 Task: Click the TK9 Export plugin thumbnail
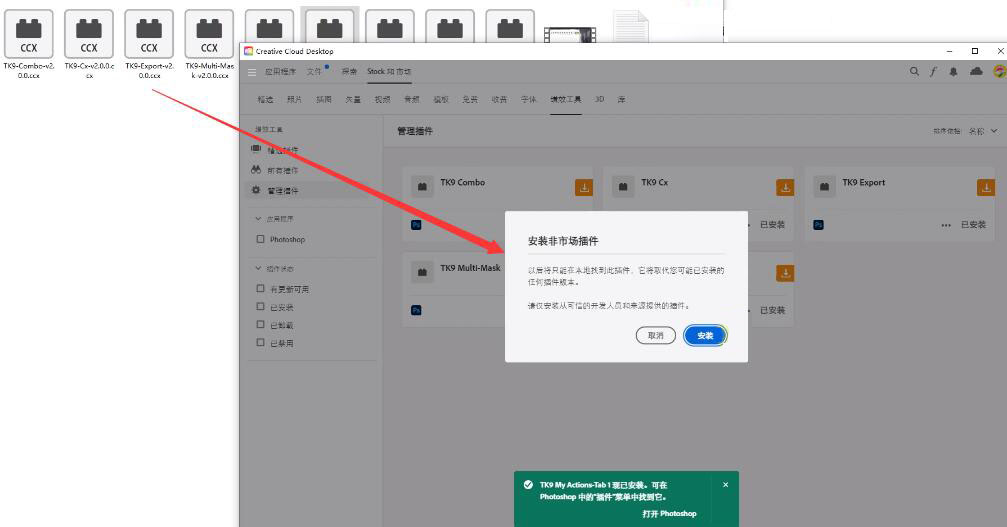[x=824, y=186]
